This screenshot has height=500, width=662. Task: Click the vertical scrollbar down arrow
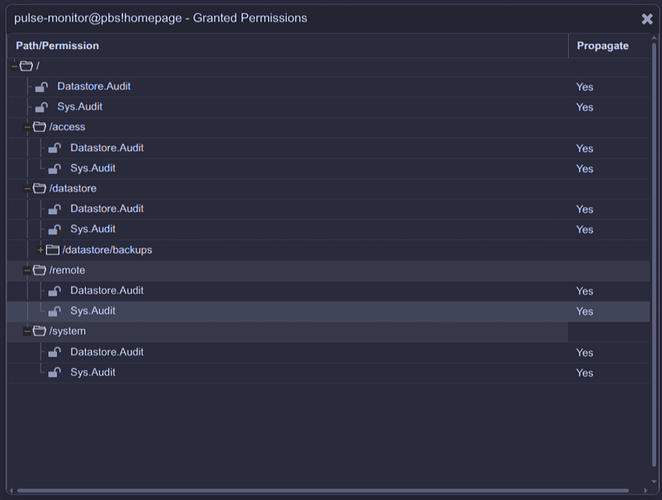[654, 481]
